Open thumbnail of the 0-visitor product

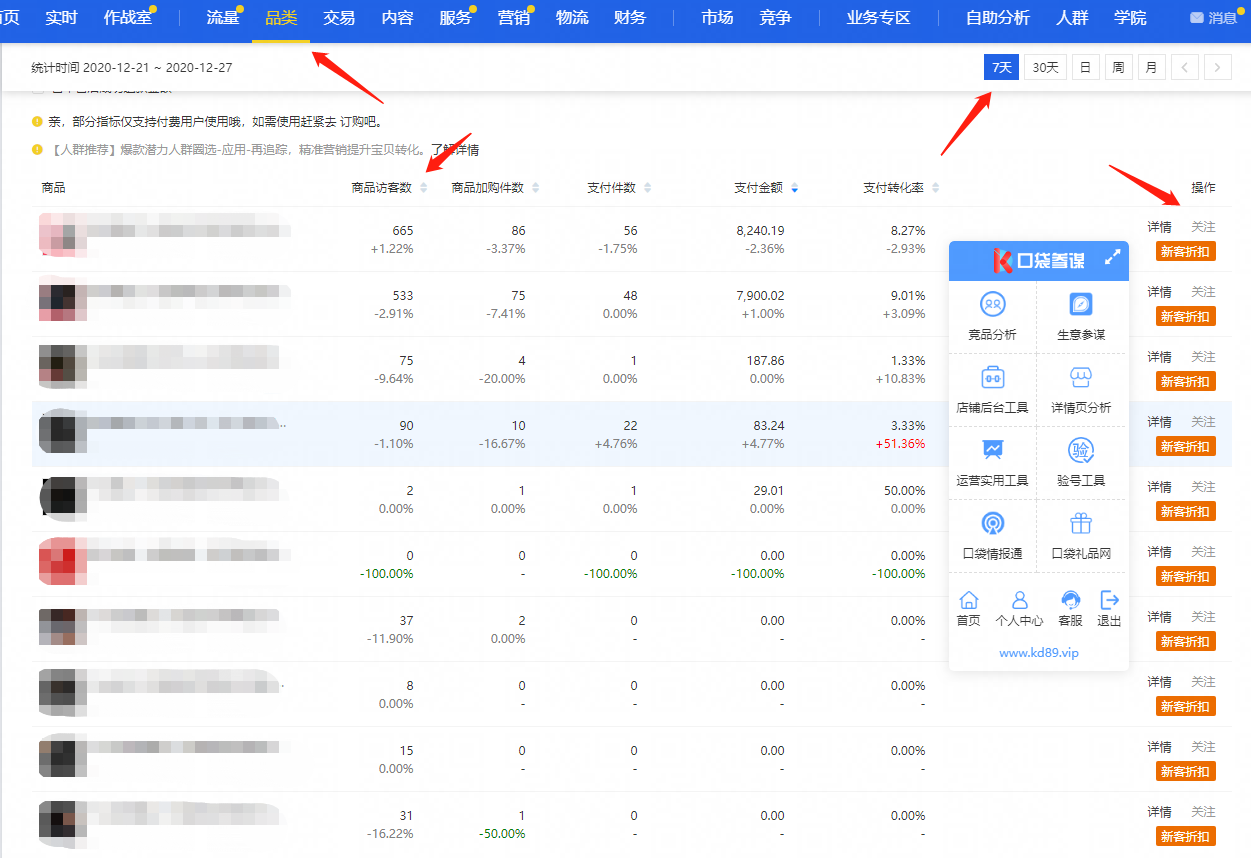click(x=62, y=562)
